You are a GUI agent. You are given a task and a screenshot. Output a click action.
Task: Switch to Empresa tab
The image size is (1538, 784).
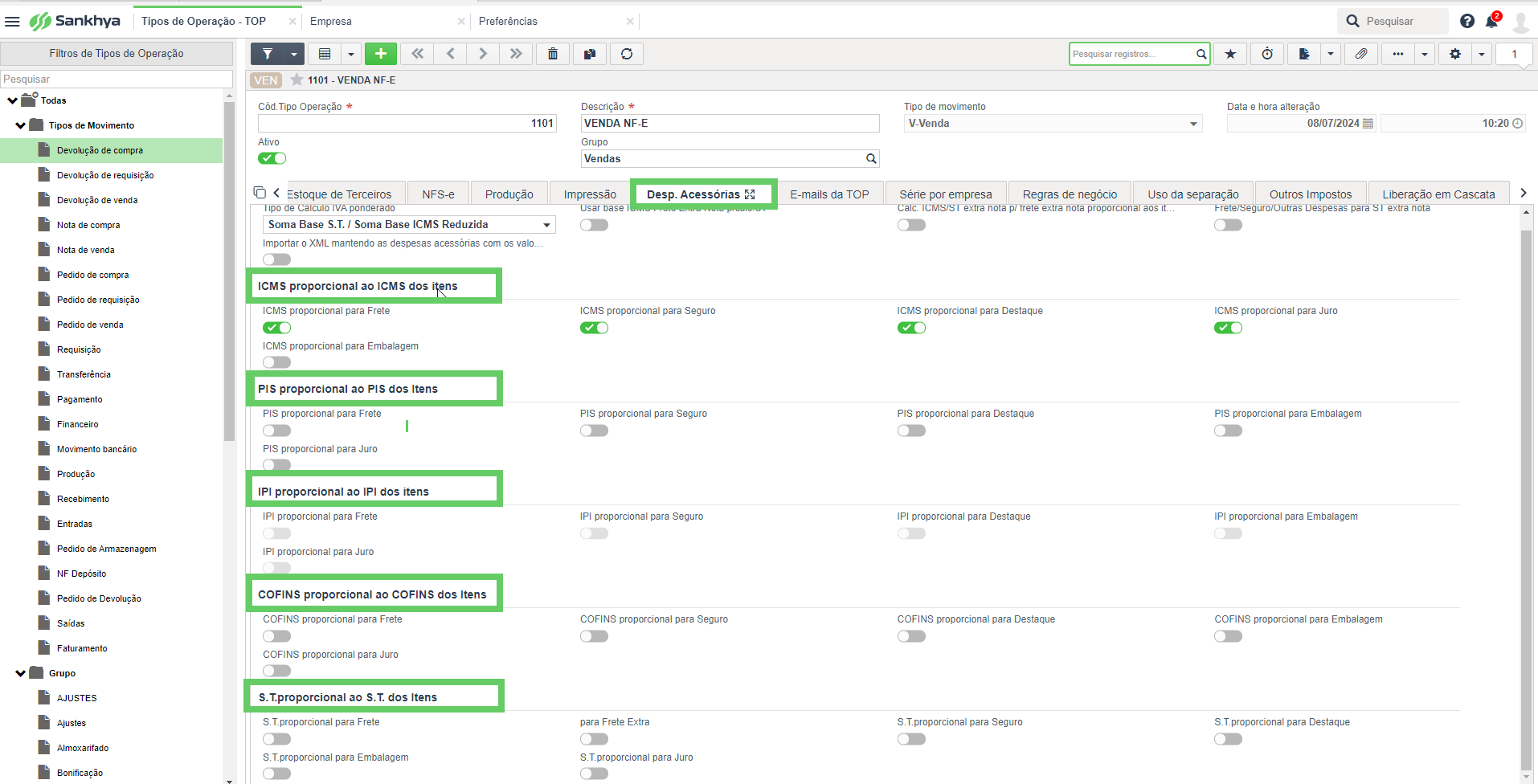coord(331,22)
